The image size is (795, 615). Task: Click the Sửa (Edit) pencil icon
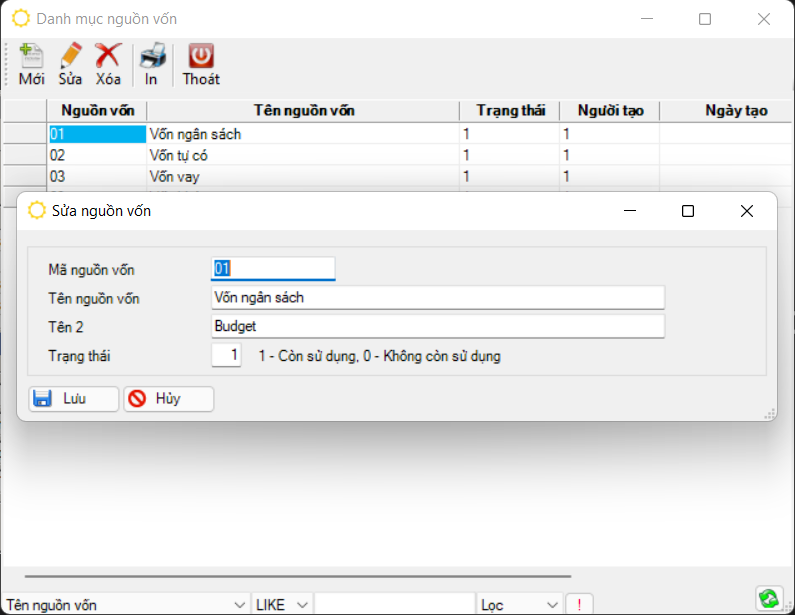[70, 56]
